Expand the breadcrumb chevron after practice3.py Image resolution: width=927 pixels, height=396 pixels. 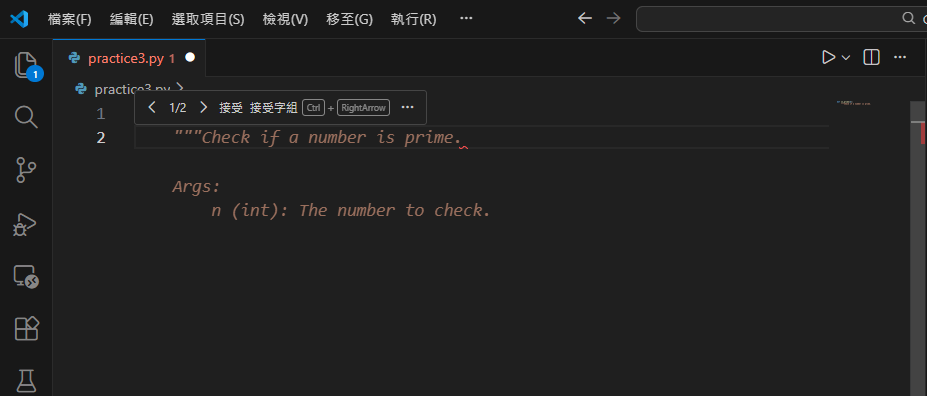(x=180, y=88)
